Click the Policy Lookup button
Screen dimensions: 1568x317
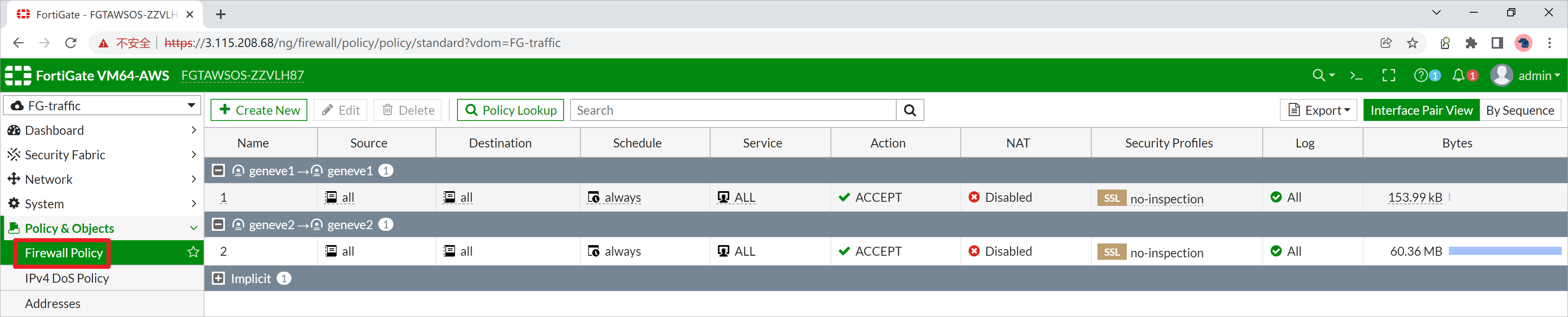(510, 110)
